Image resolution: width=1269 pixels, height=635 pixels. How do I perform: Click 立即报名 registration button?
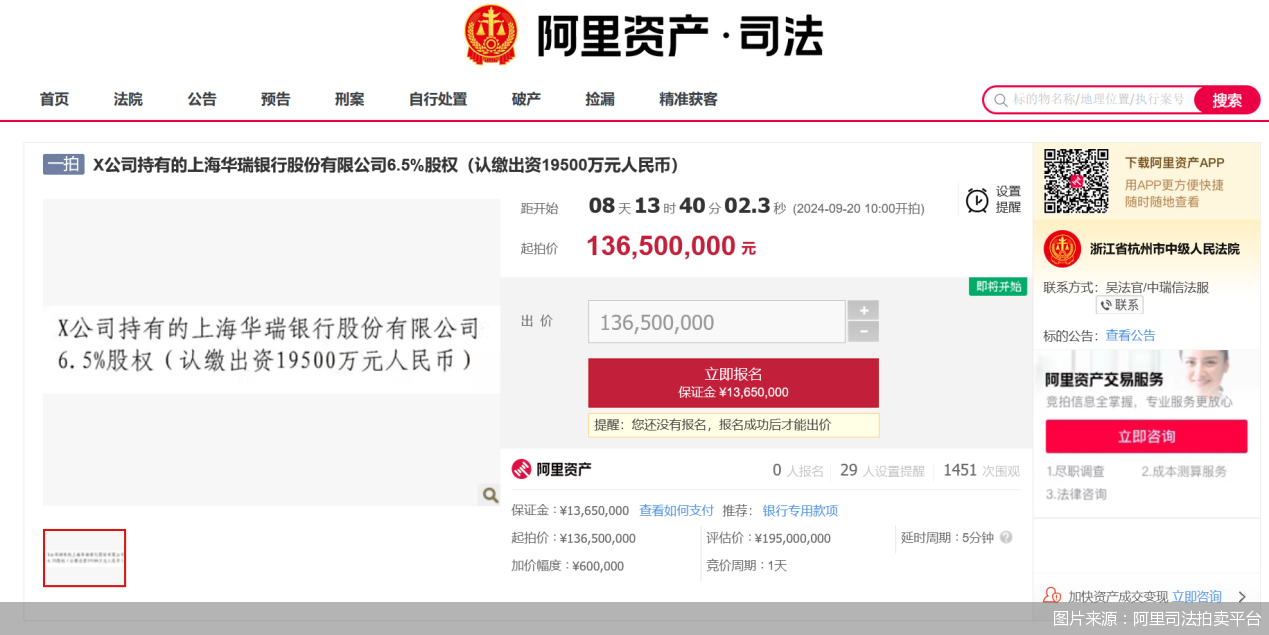733,382
